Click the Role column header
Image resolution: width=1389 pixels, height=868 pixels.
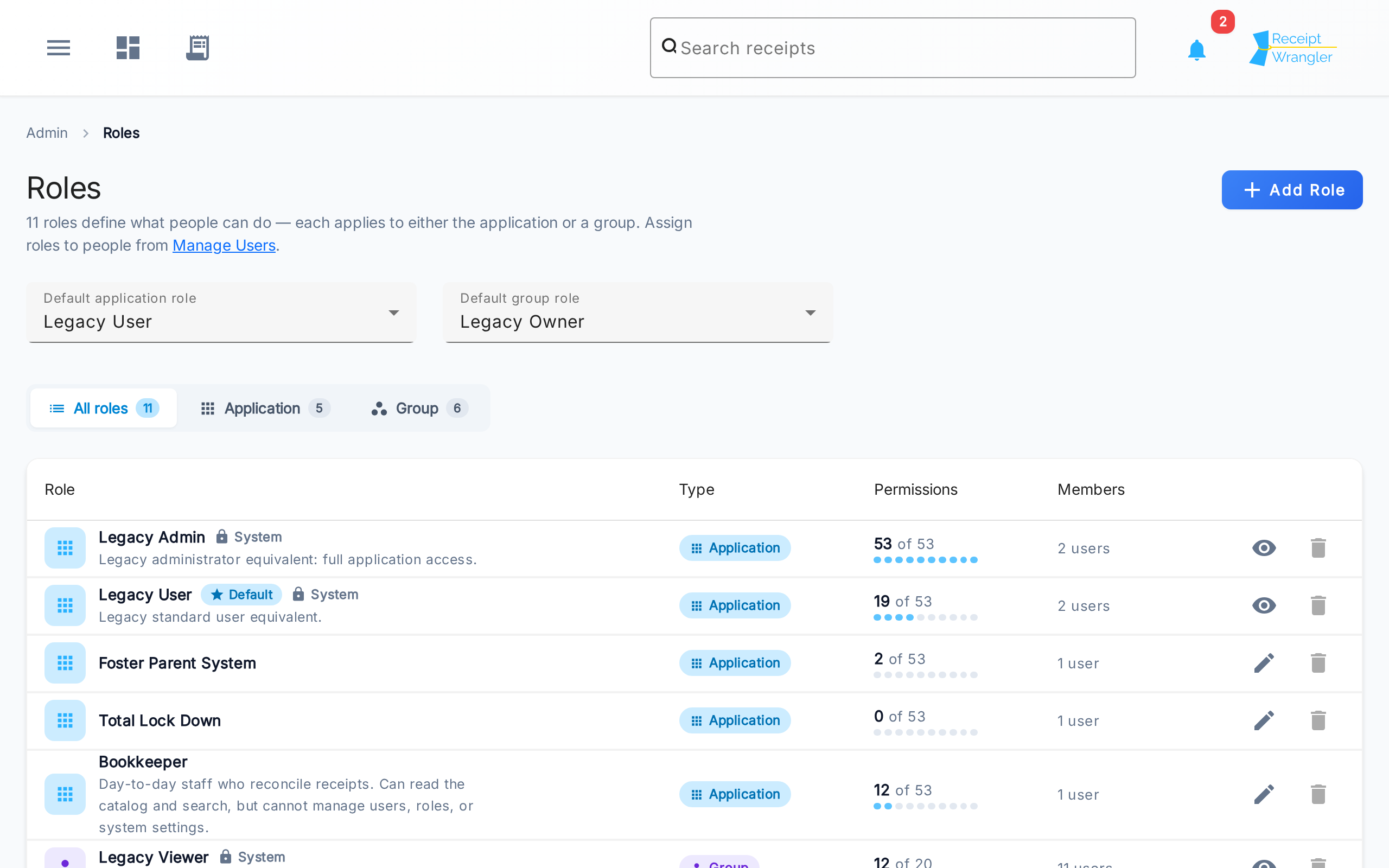pyautogui.click(x=60, y=489)
